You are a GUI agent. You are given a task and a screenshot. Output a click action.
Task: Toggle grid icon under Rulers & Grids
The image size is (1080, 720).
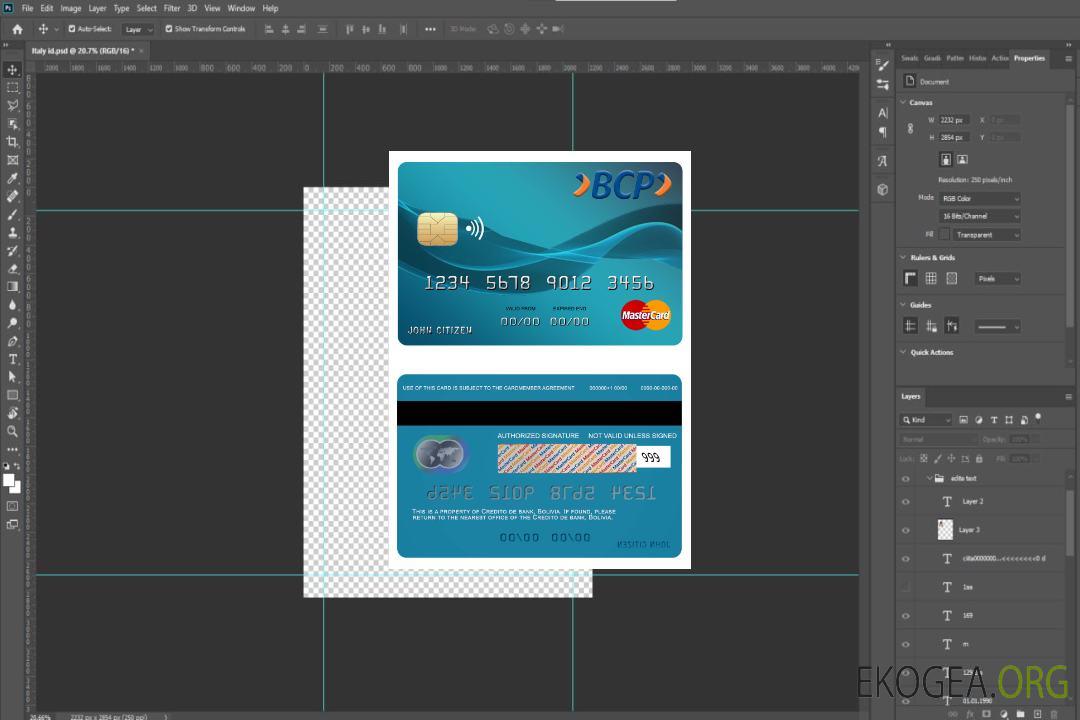coord(931,278)
